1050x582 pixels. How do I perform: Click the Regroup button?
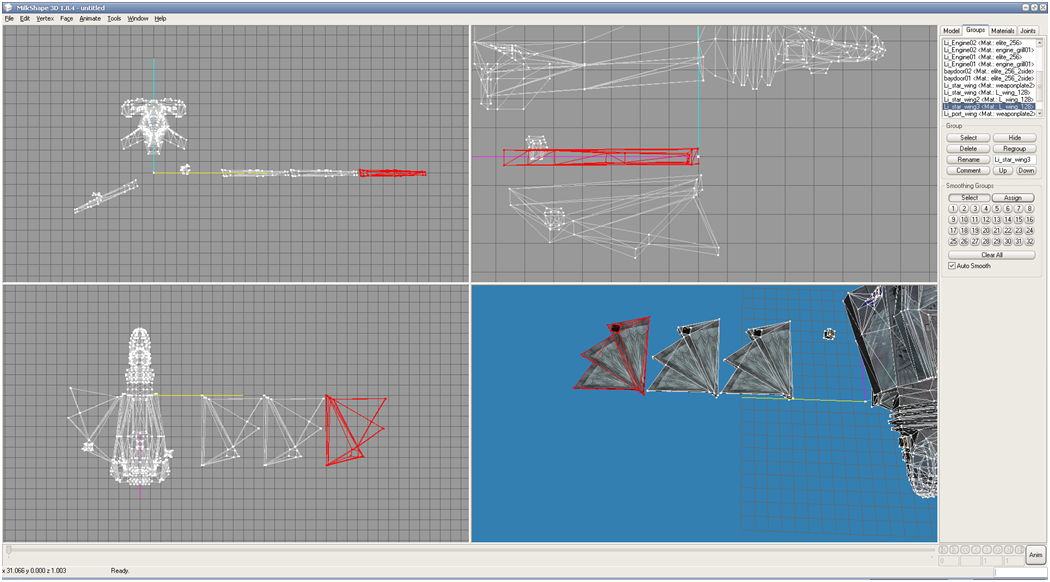pos(1015,149)
